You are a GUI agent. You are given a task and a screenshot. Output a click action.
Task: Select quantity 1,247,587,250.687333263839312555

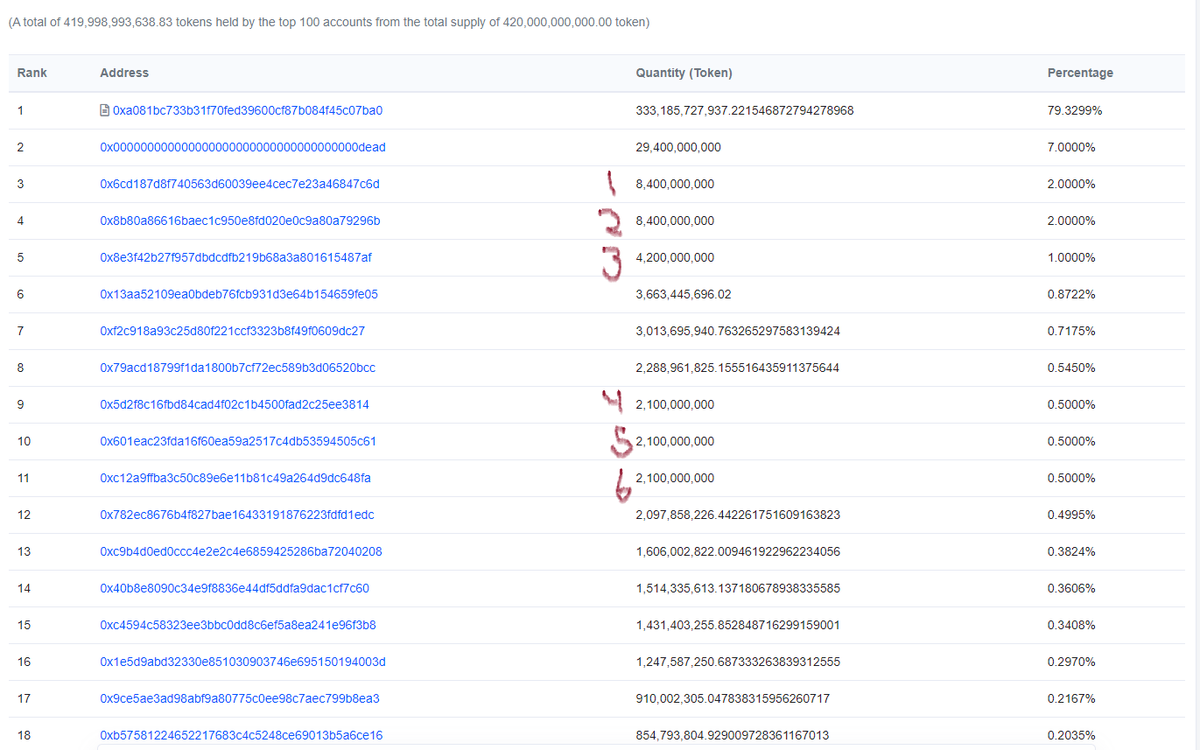[737, 661]
